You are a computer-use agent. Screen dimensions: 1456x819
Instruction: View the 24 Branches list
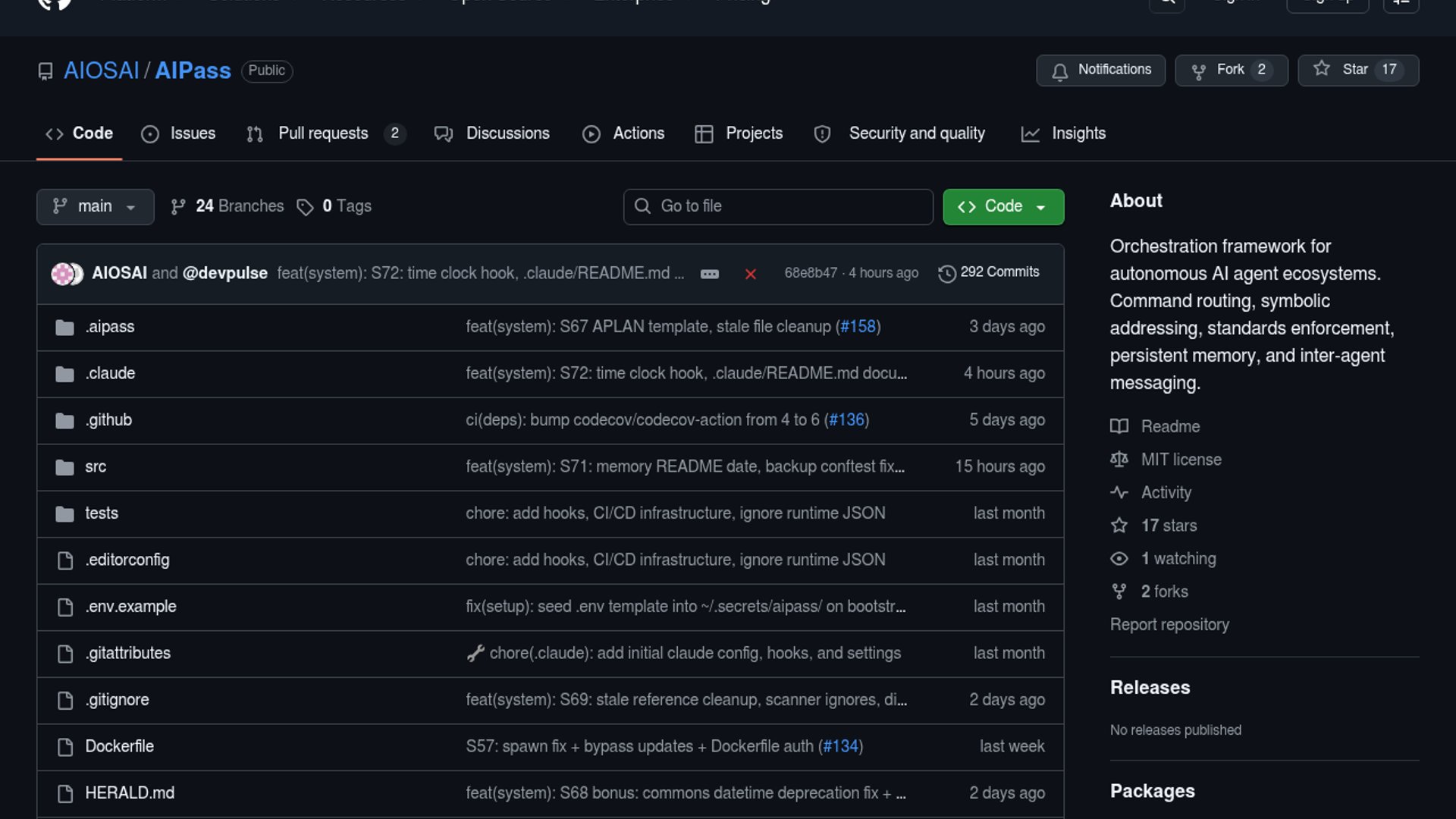(227, 206)
